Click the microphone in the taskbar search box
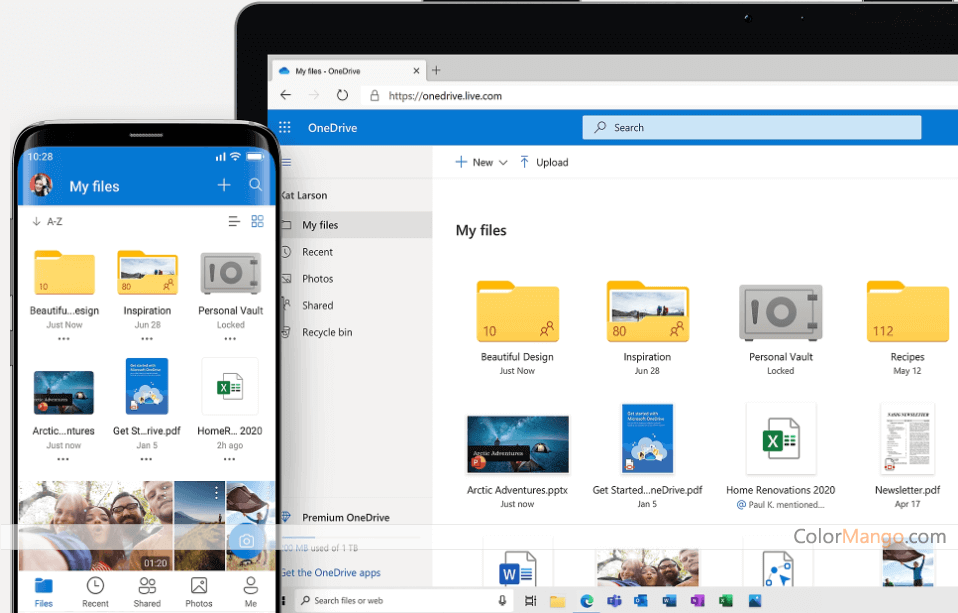958x613 pixels. pyautogui.click(x=501, y=601)
